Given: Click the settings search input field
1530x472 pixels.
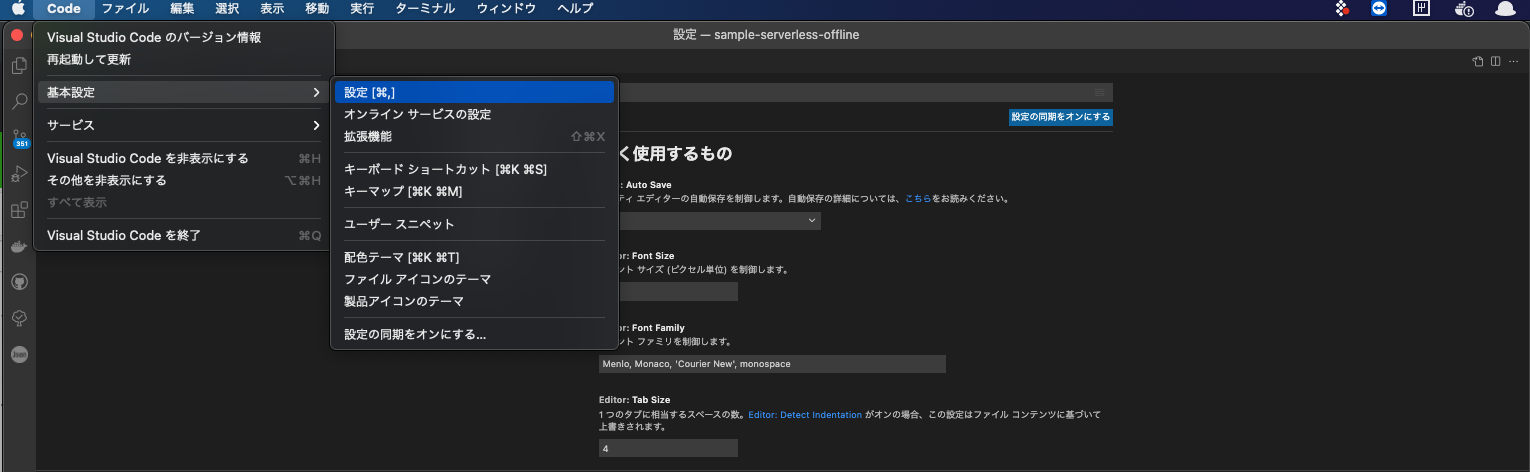Looking at the screenshot, I should 855,92.
